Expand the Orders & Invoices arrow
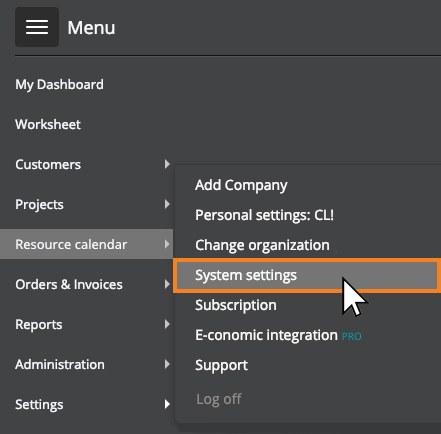 tap(167, 284)
